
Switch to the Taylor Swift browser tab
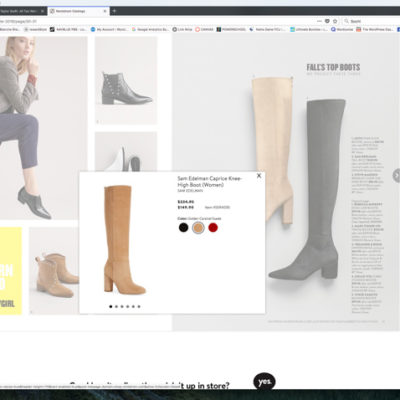[x=20, y=11]
